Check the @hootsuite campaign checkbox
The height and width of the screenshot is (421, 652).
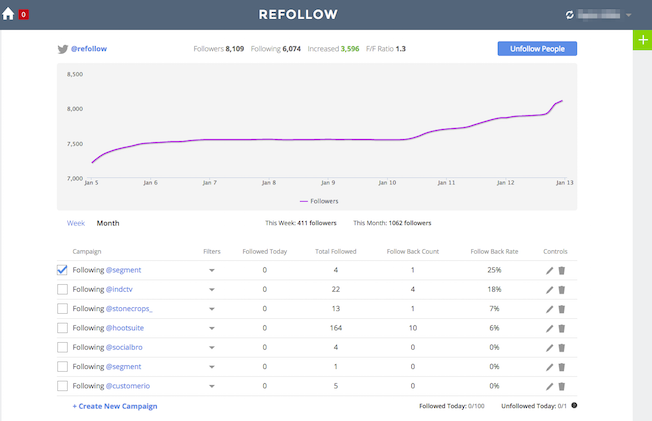point(62,328)
